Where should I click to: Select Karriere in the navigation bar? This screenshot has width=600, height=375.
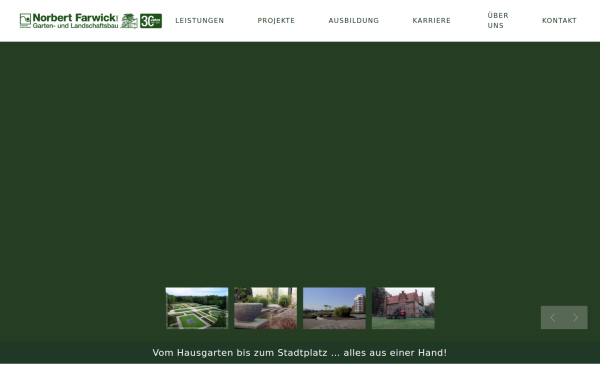point(431,21)
